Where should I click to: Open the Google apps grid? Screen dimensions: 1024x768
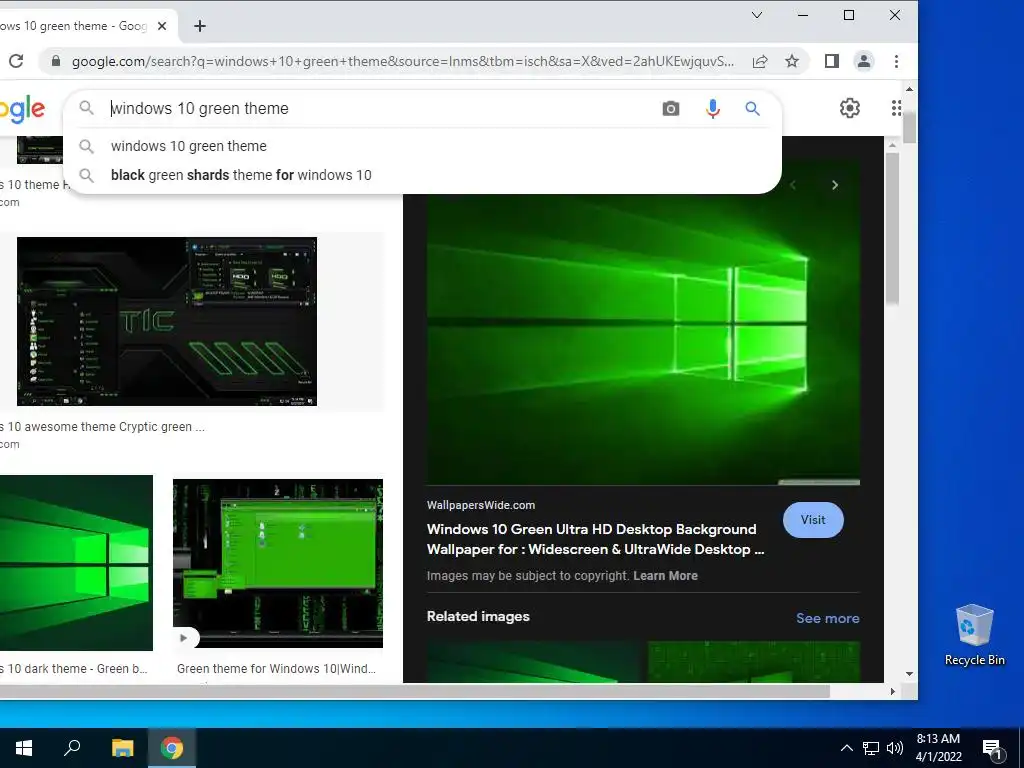(896, 108)
